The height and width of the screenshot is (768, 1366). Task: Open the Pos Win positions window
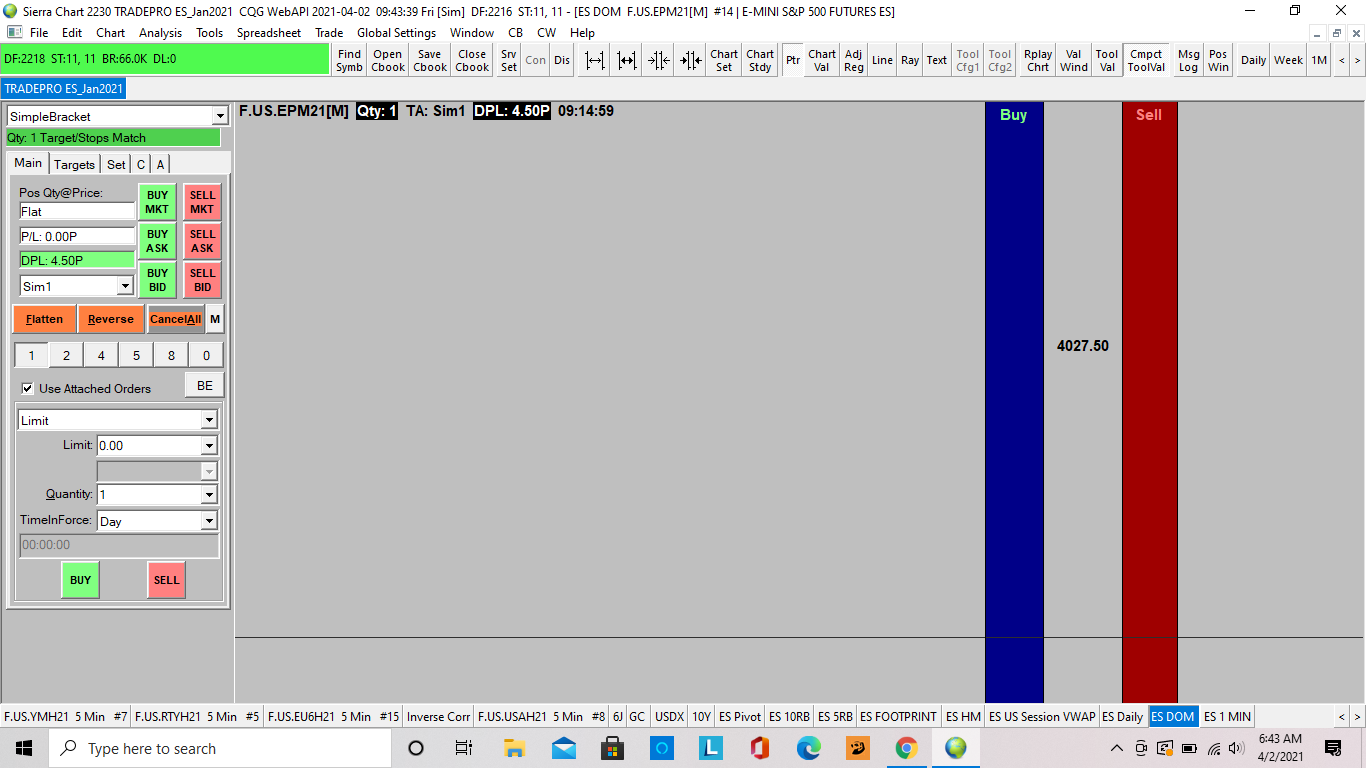[1218, 60]
